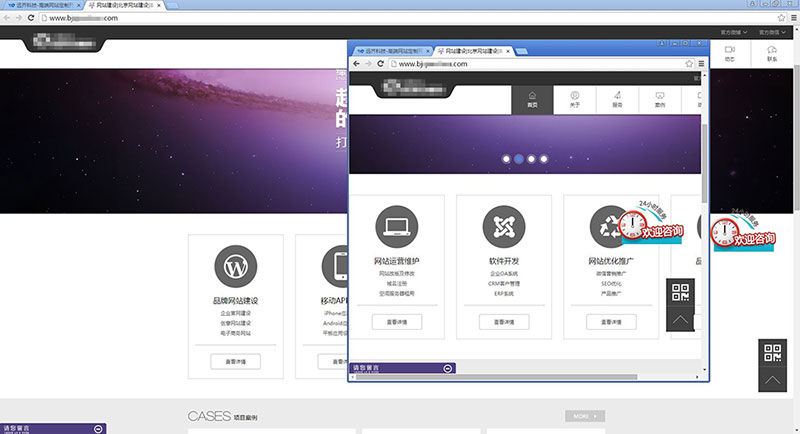Image resolution: width=800 pixels, height=434 pixels.
Task: Go forward in the background browser window
Action: point(19,18)
